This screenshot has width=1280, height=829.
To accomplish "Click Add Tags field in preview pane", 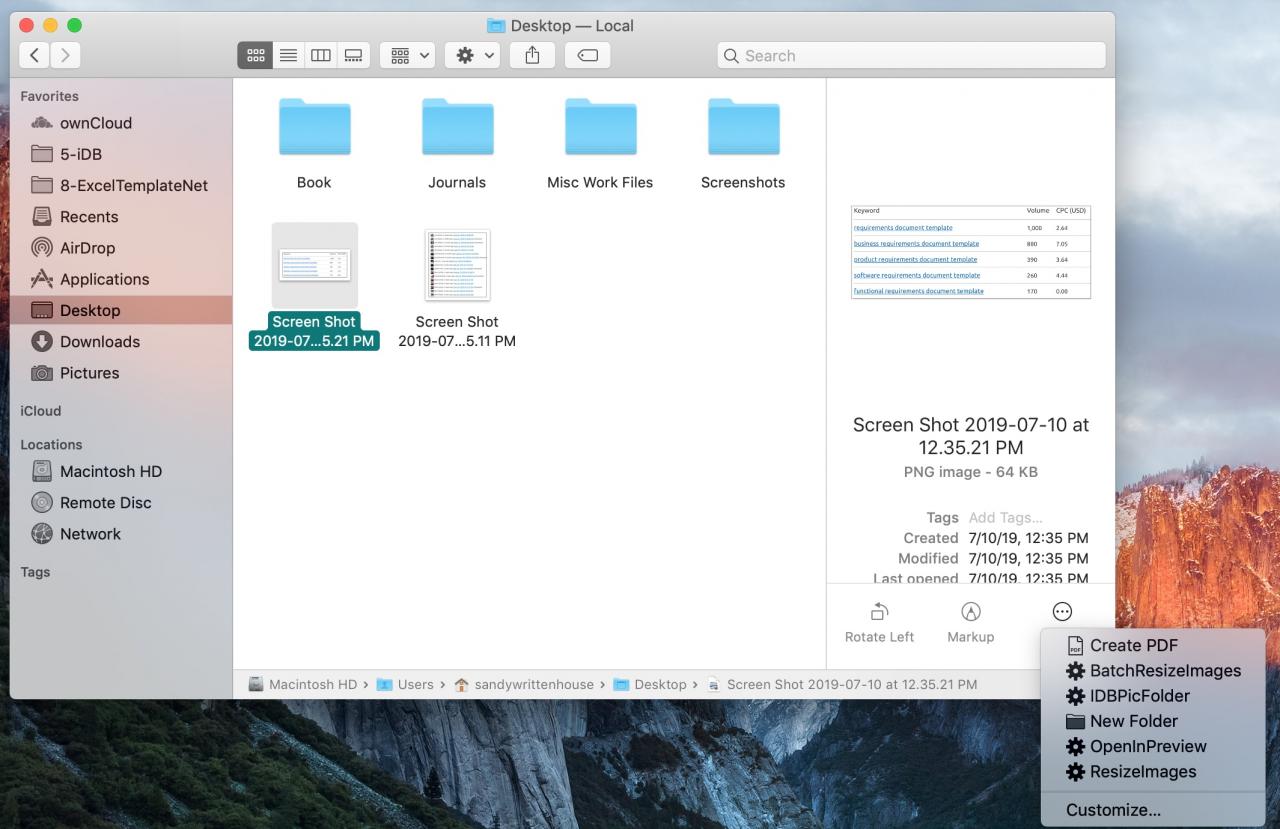I will point(1006,517).
